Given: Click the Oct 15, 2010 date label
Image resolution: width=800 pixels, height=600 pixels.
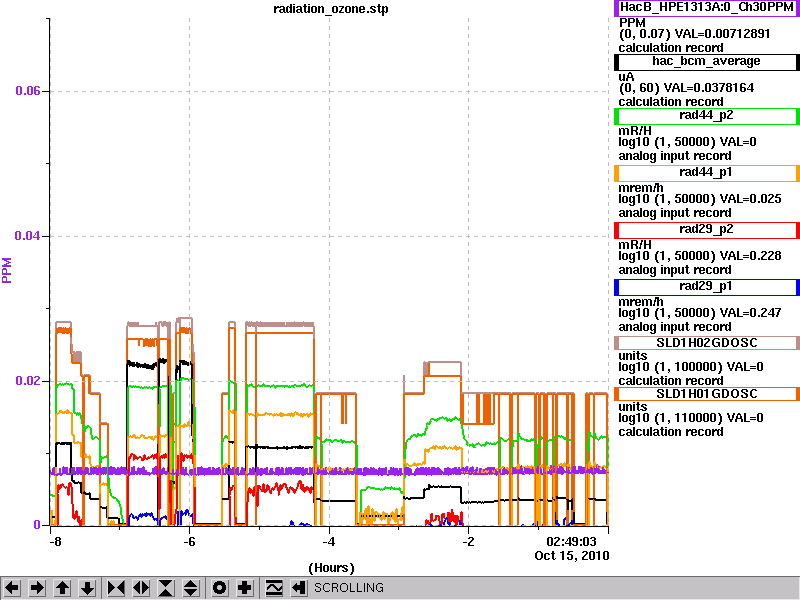Looking at the screenshot, I should coord(572,556).
